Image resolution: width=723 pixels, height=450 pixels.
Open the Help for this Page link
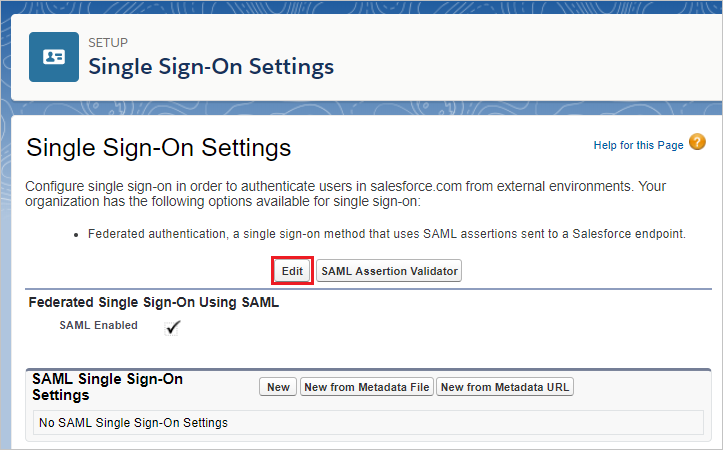[638, 145]
